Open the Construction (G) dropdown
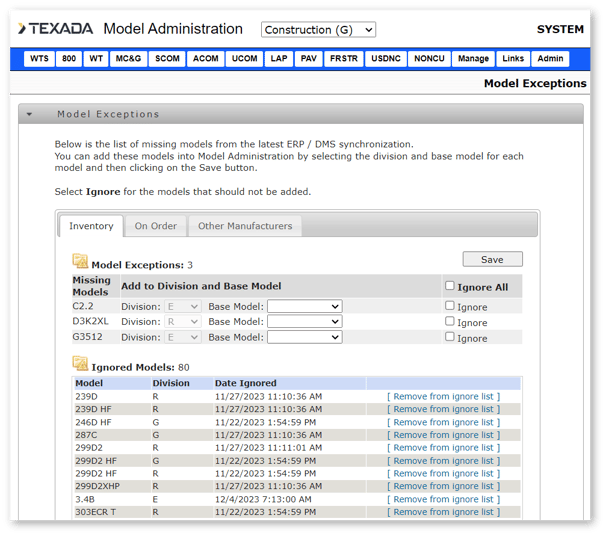 point(318,30)
